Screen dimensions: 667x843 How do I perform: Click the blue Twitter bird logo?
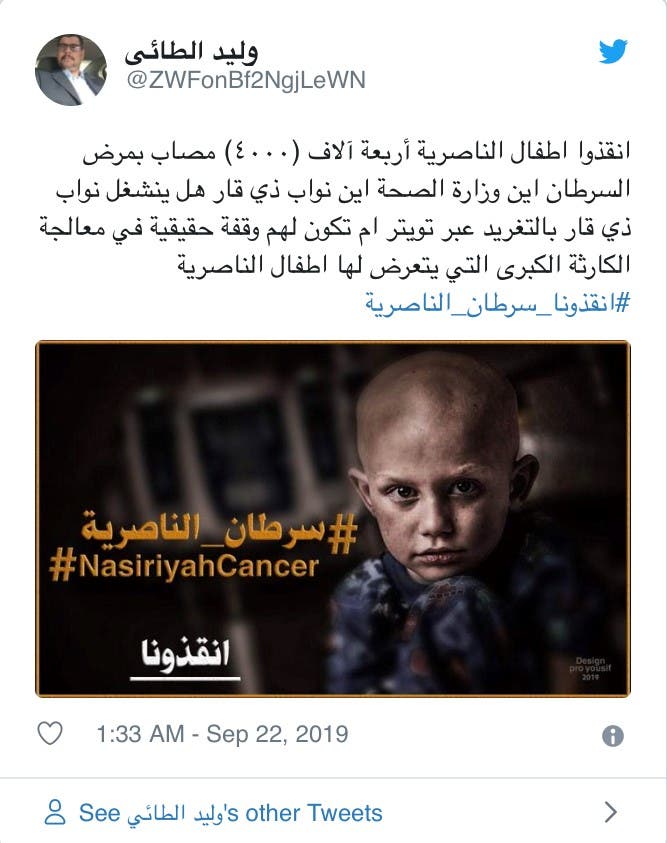pyautogui.click(x=613, y=51)
